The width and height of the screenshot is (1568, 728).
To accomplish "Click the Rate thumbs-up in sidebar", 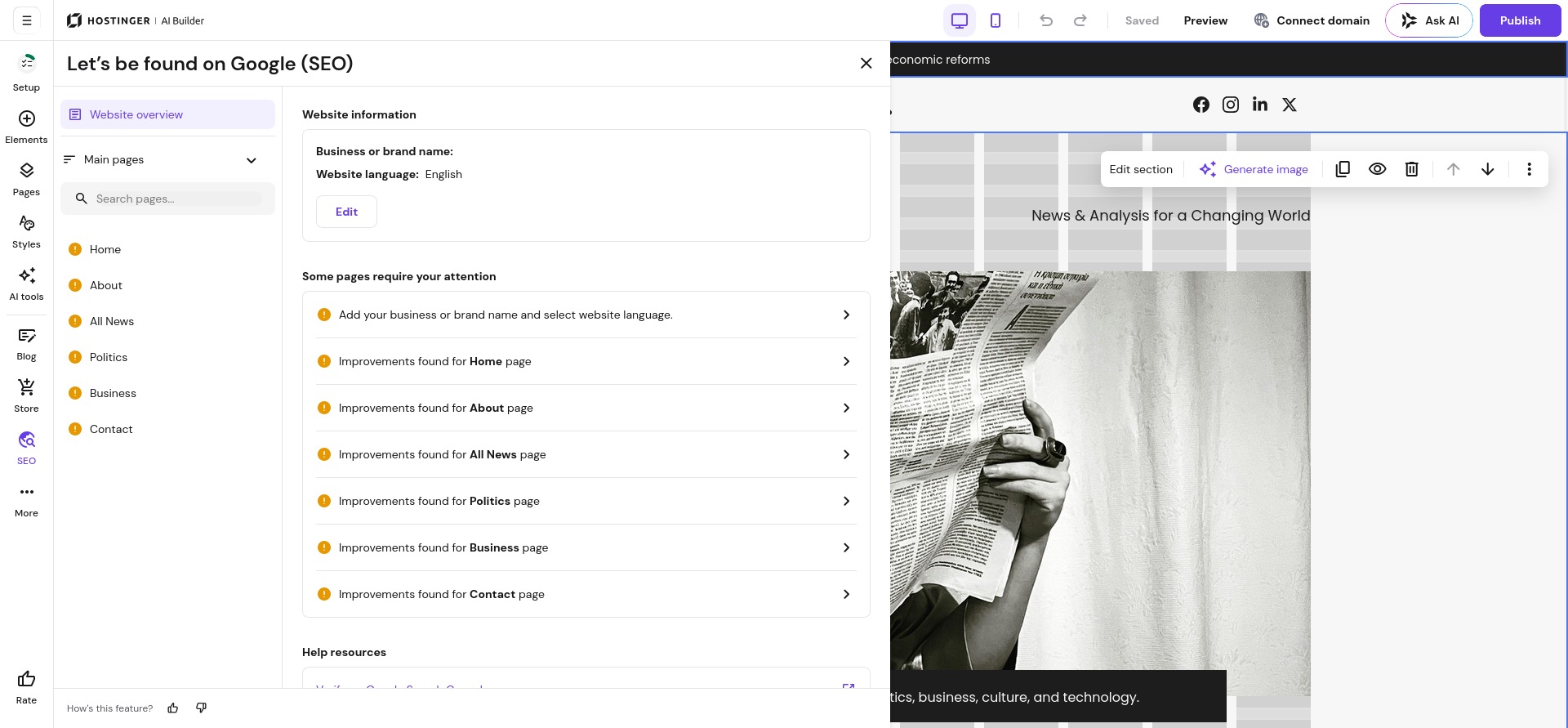I will [x=26, y=687].
